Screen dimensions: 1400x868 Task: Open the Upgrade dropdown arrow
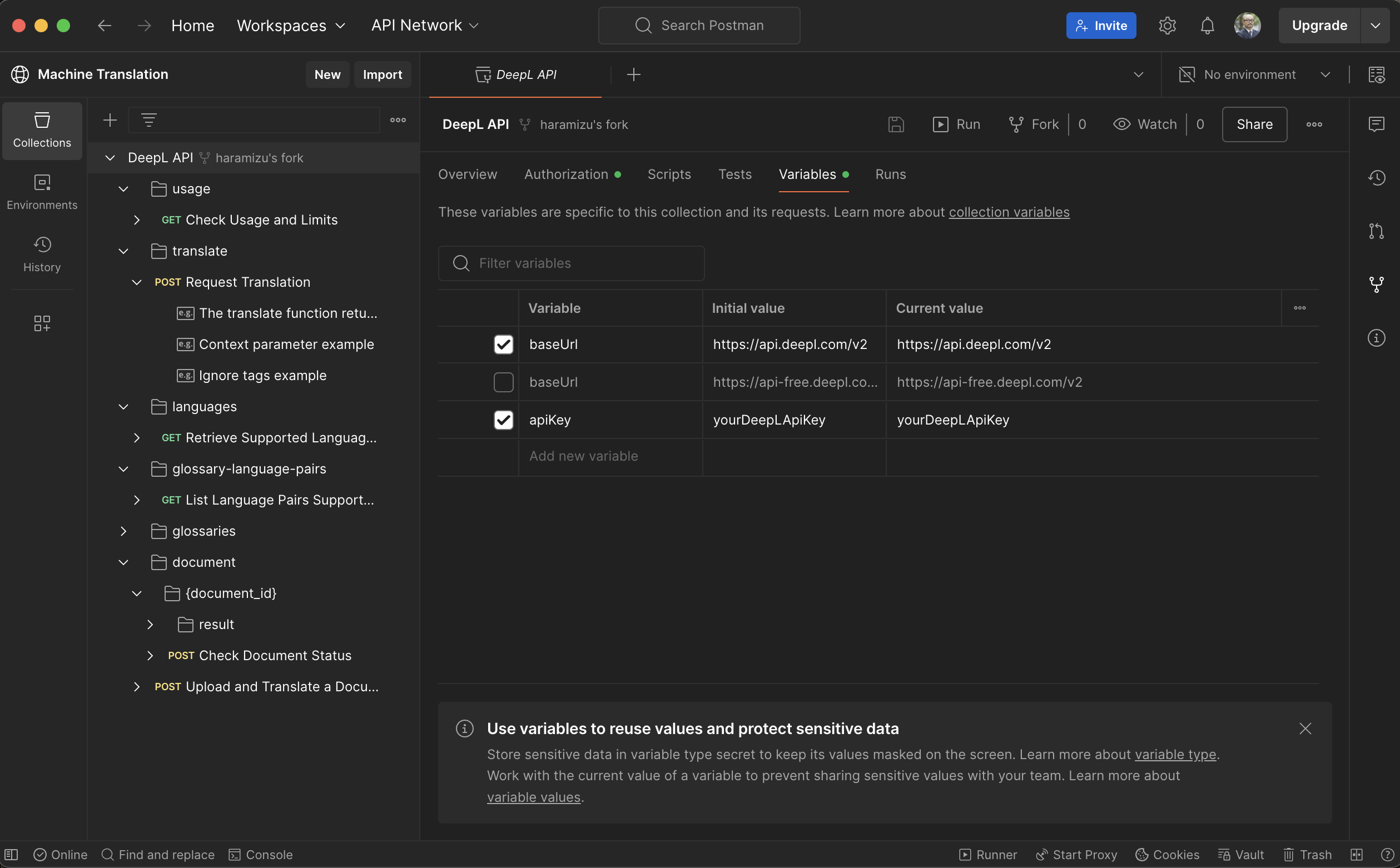pyautogui.click(x=1375, y=25)
